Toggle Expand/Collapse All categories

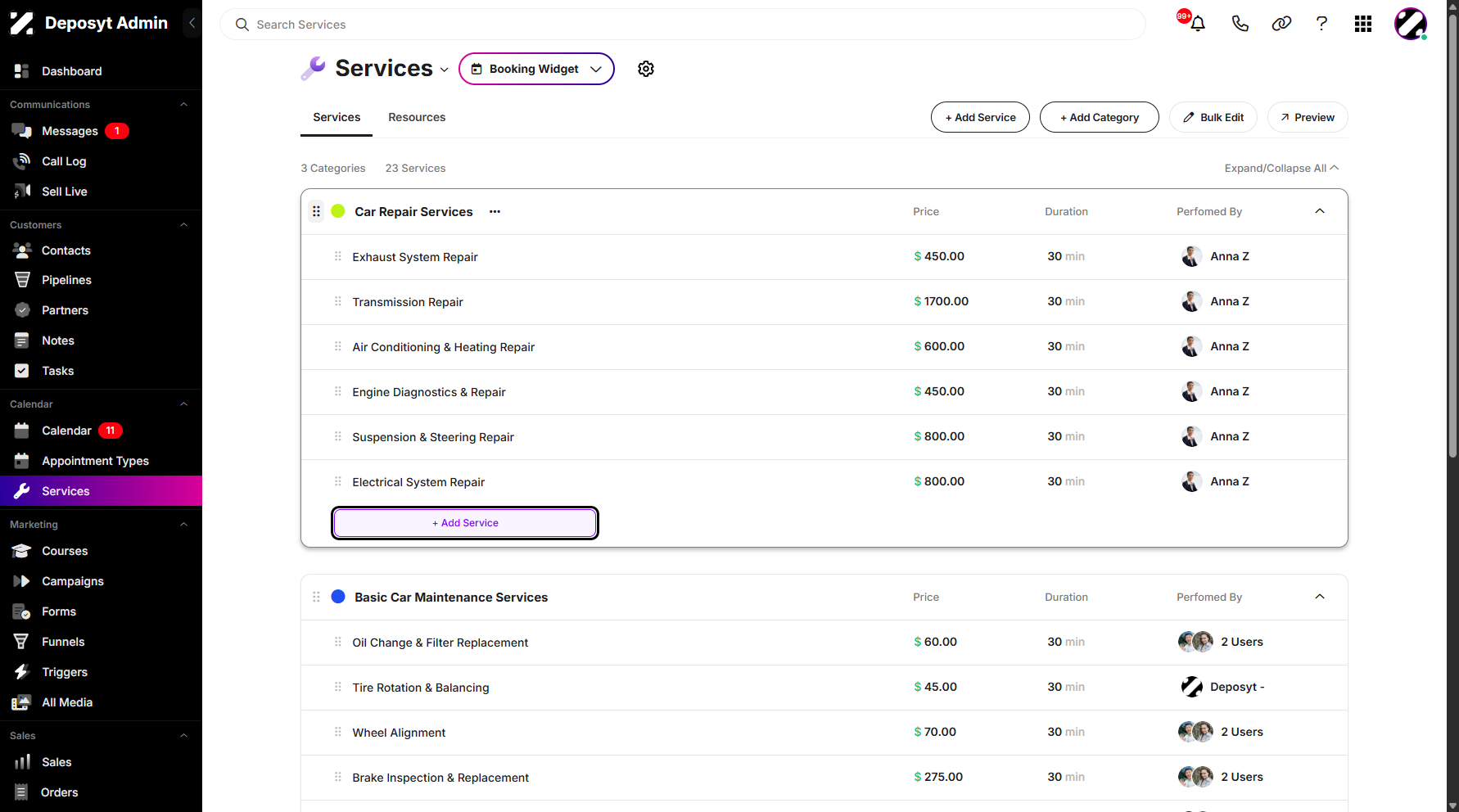coord(1281,168)
